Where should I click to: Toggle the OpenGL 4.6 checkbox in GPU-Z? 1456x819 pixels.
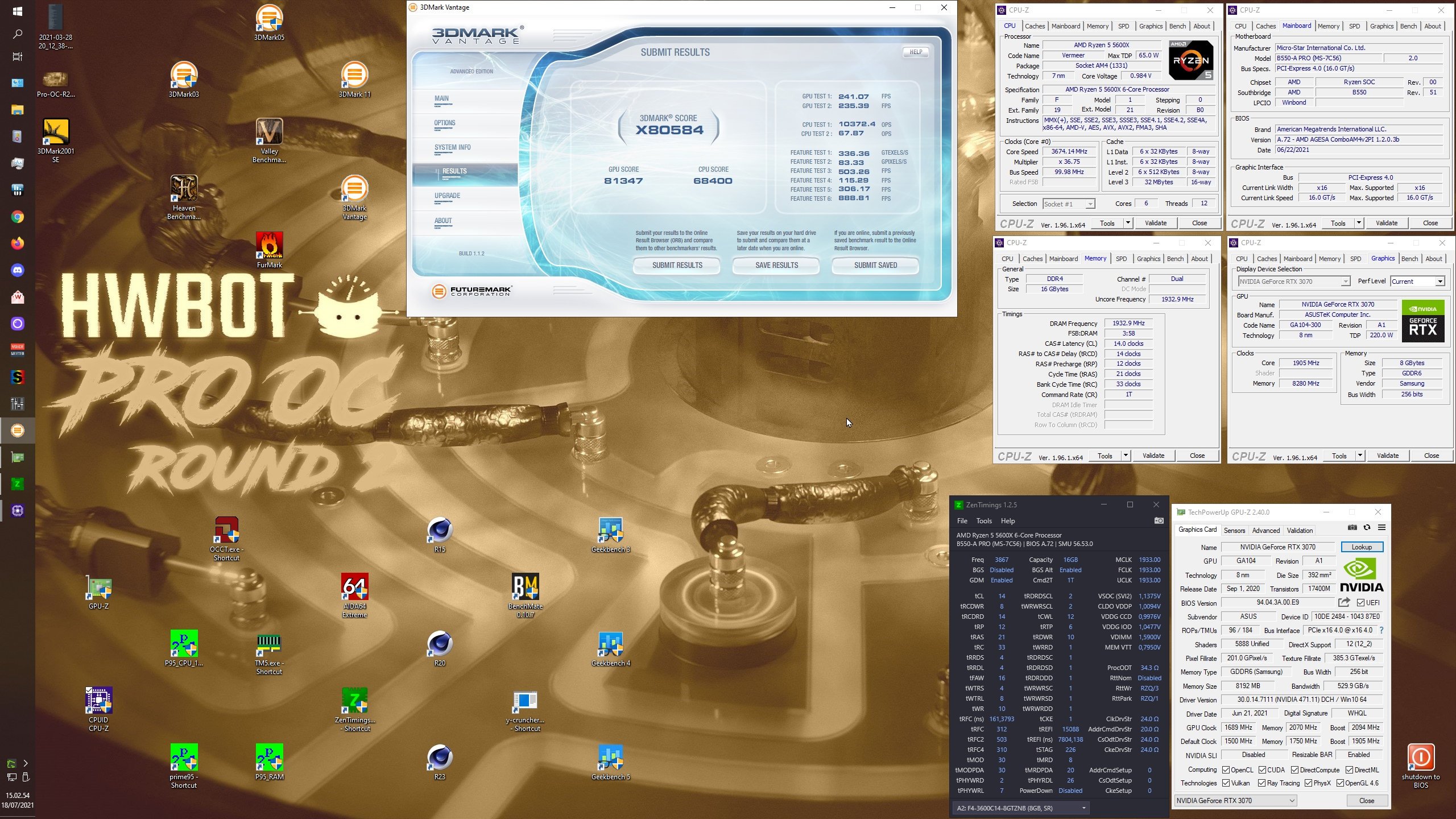coord(1340,783)
